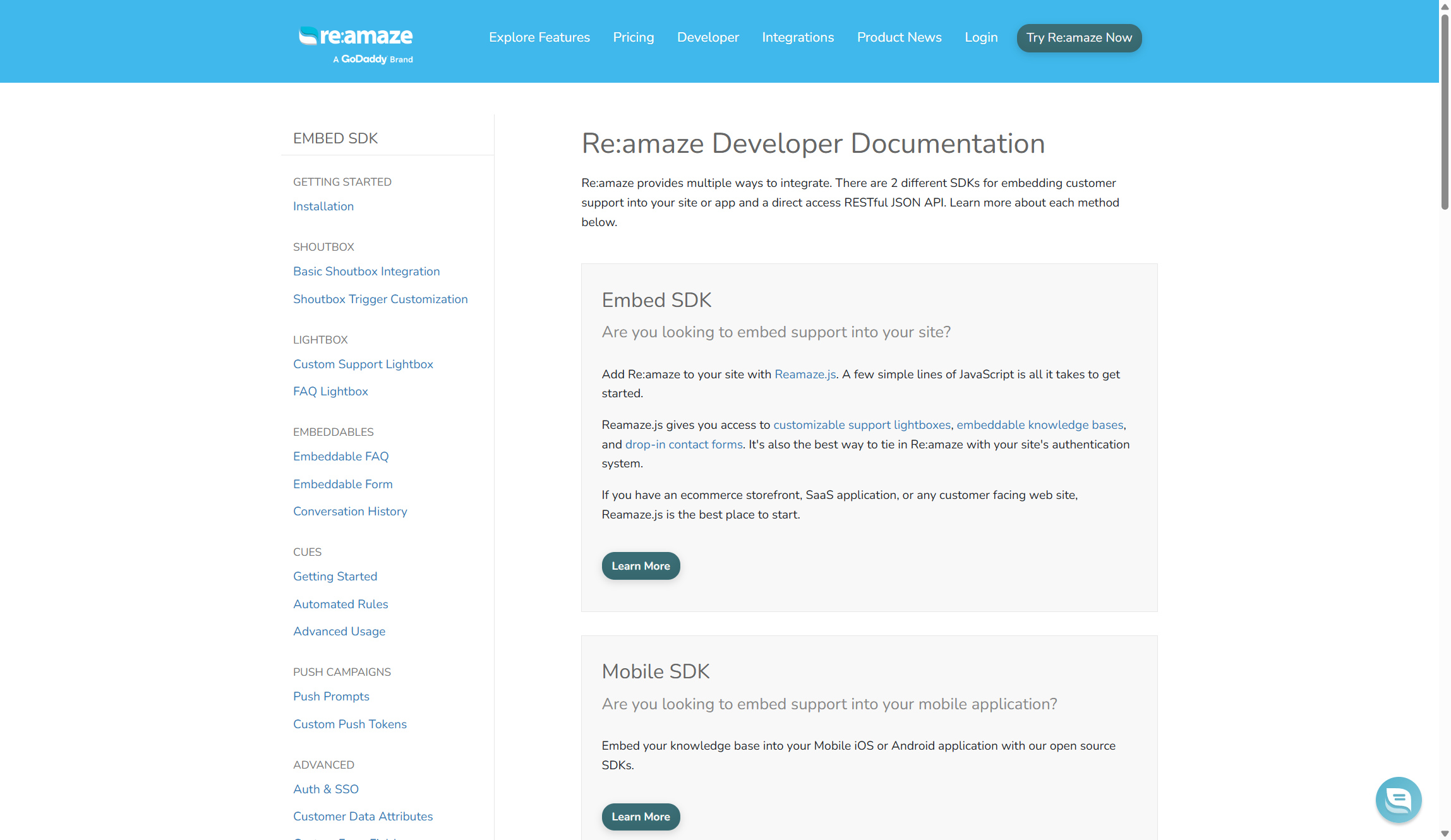Image resolution: width=1451 pixels, height=840 pixels.
Task: Open Conversation History link
Action: point(350,511)
